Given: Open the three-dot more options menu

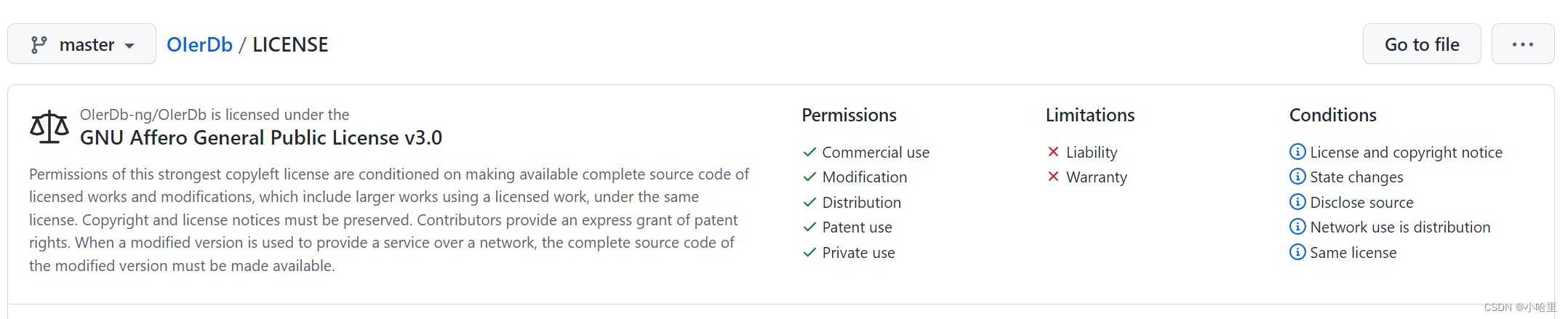Looking at the screenshot, I should pos(1522,44).
